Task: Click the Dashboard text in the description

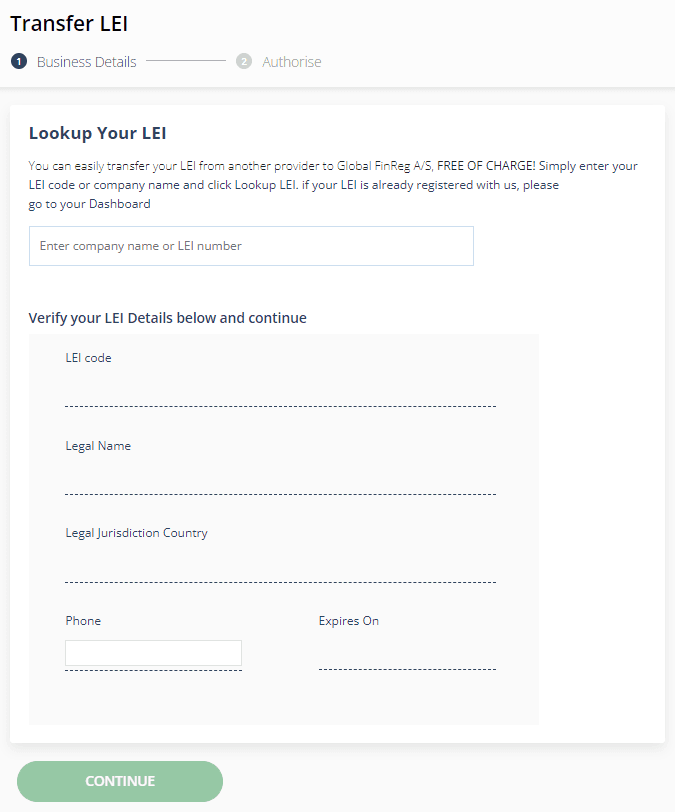Action: 119,204
